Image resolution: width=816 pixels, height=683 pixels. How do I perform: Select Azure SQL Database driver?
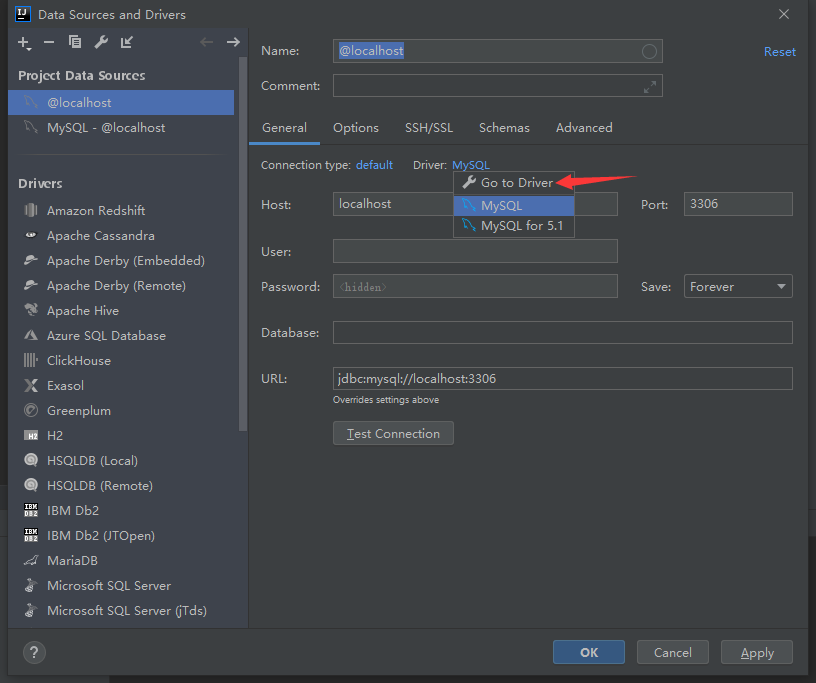click(x=121, y=335)
